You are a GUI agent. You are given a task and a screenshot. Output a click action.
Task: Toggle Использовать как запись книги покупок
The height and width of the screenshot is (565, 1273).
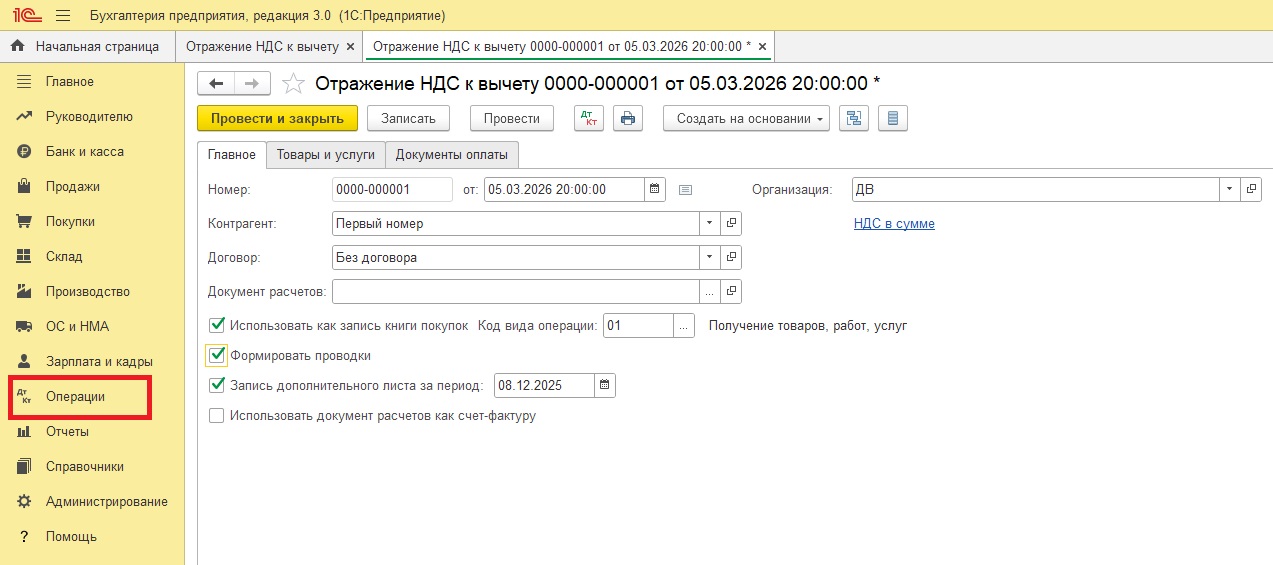click(x=216, y=325)
